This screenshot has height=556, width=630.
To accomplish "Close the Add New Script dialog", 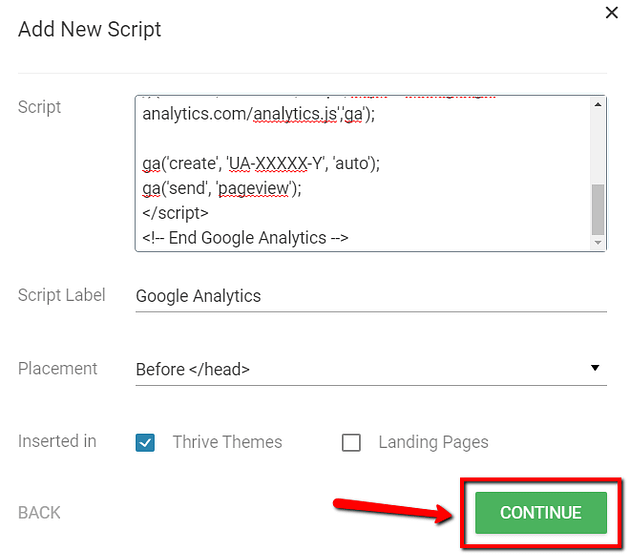I will [611, 13].
